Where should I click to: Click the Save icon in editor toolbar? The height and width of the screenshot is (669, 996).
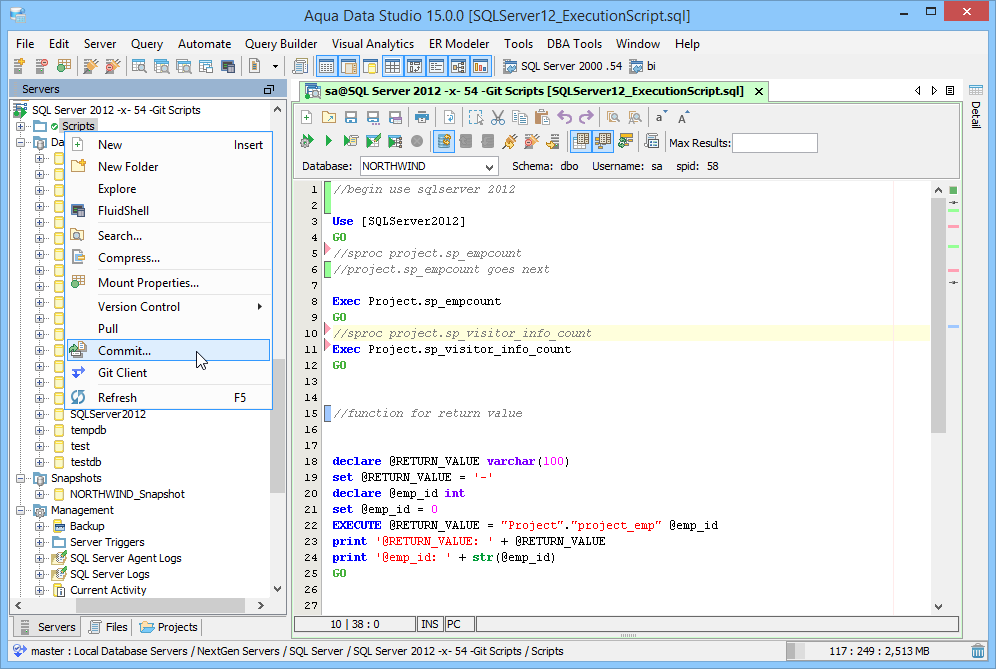351,117
